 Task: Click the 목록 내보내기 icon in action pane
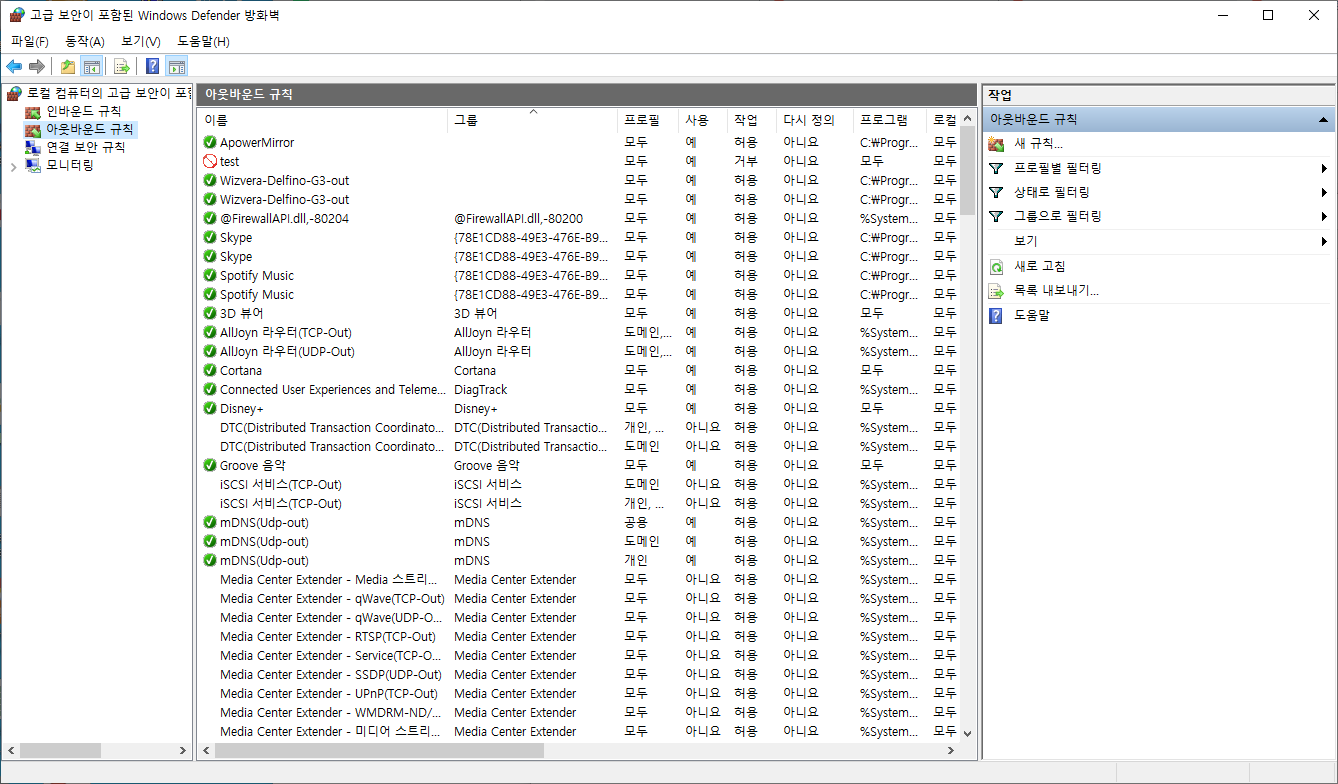(x=996, y=291)
